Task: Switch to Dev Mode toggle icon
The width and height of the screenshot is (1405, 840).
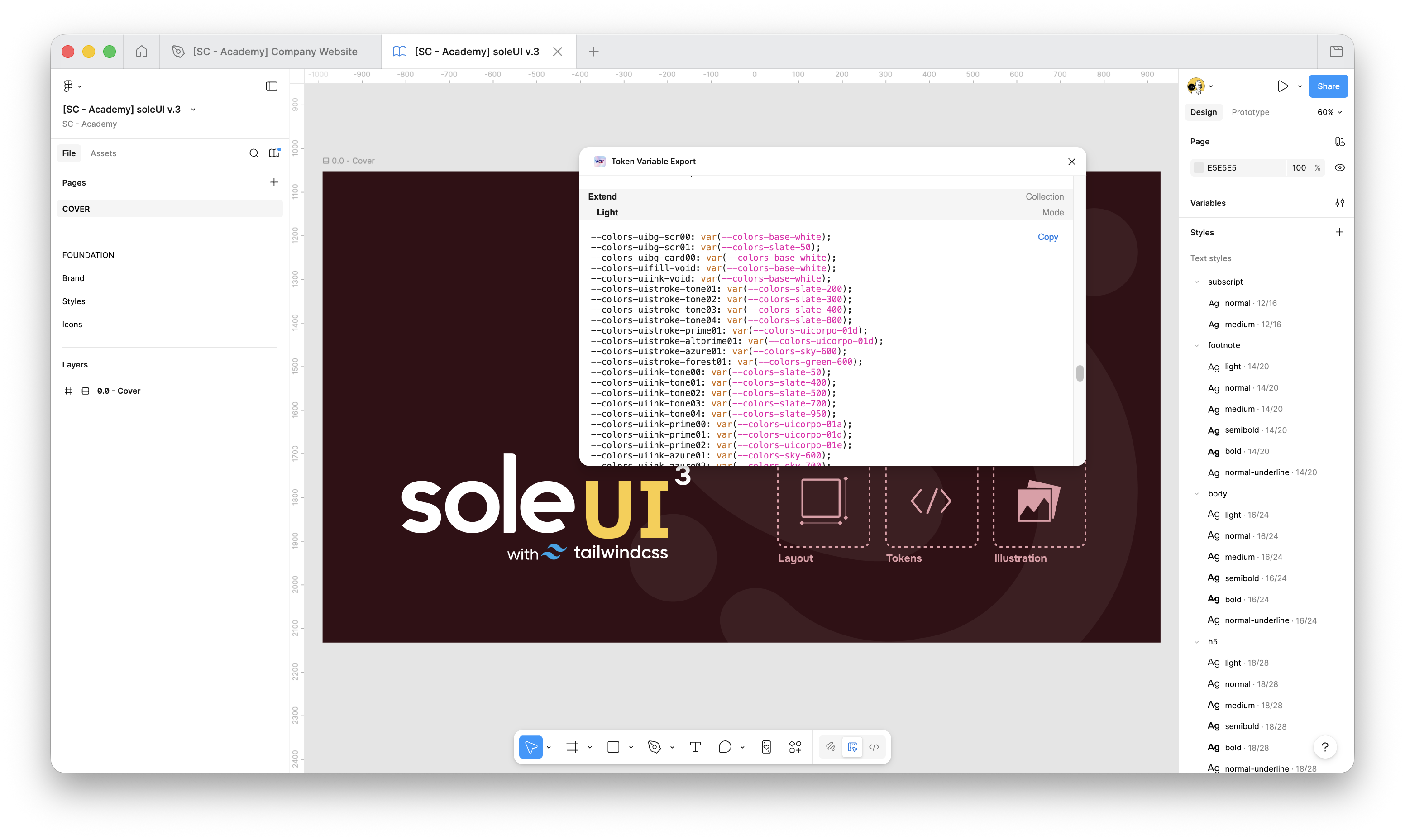Action: pyautogui.click(x=874, y=747)
